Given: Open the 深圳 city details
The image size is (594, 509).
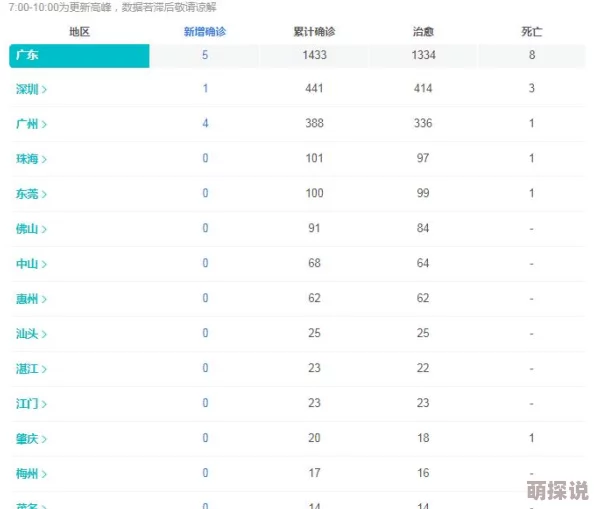Looking at the screenshot, I should pyautogui.click(x=31, y=89).
